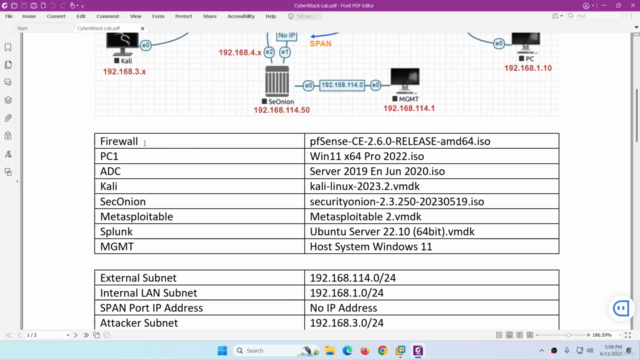Click the previous view icon in status bar
The height and width of the screenshot is (360, 640).
[96, 335]
